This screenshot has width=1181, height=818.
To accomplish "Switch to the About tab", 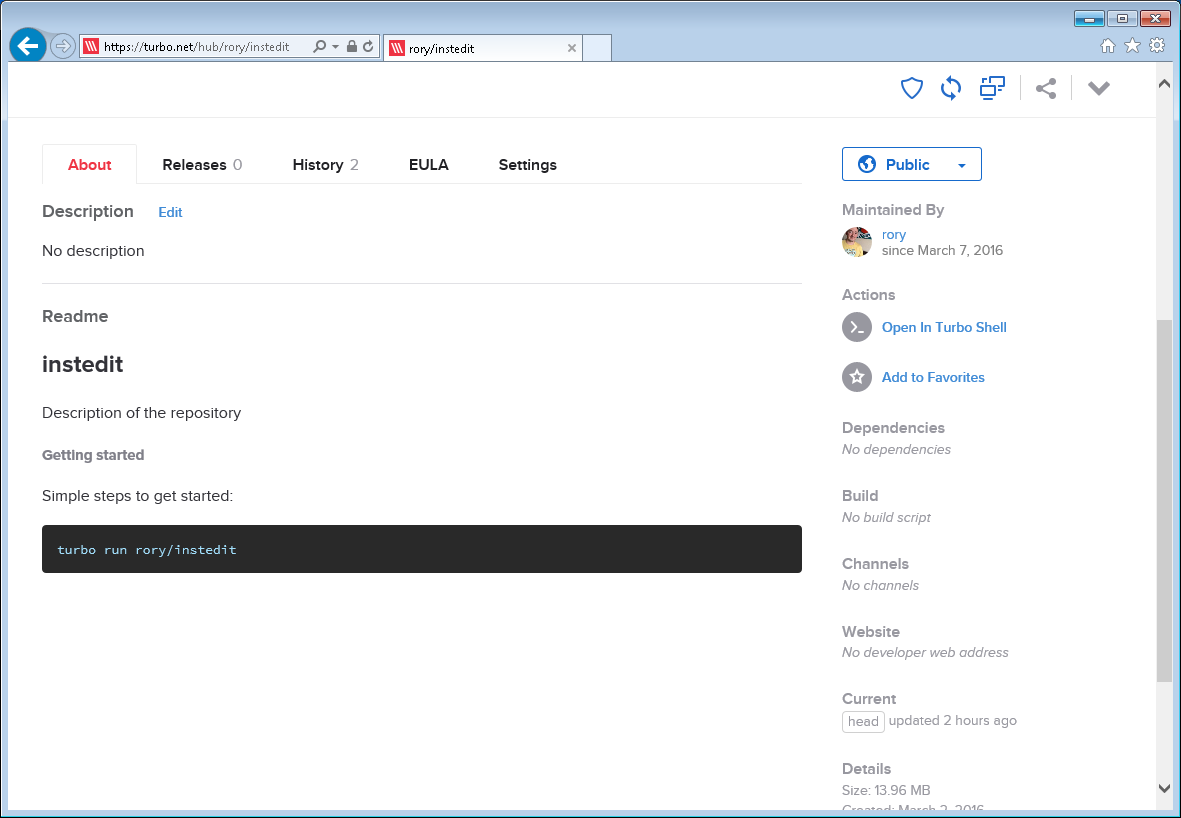I will point(90,165).
